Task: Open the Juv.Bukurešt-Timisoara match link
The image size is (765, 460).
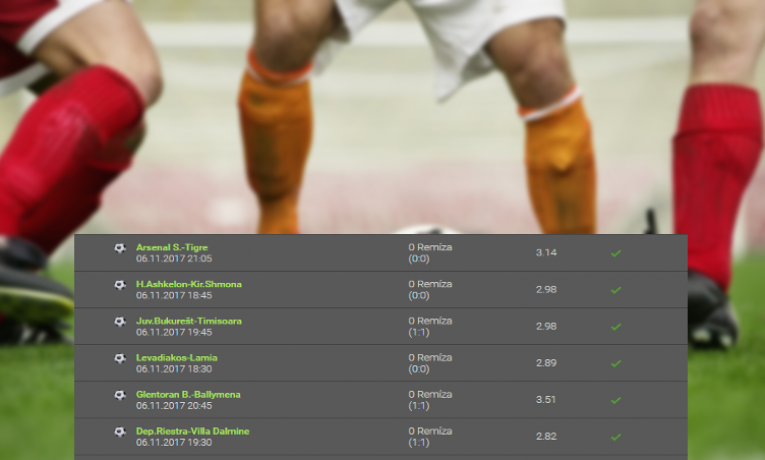Action: (189, 321)
